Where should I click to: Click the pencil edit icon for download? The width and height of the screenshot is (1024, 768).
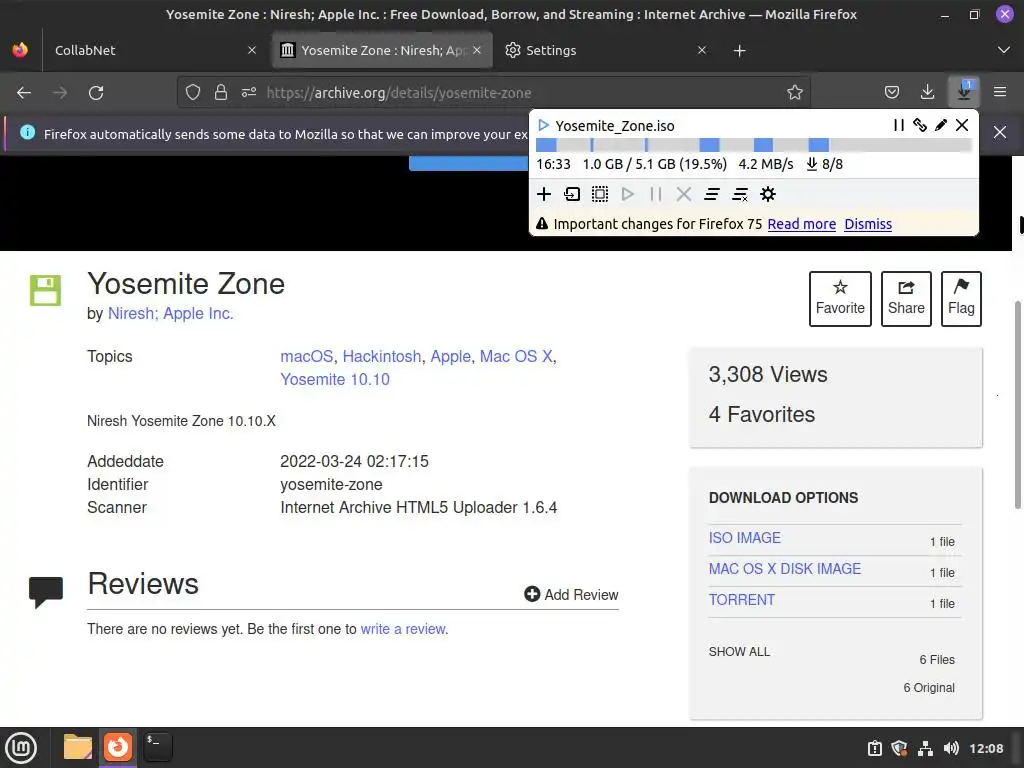[x=941, y=125]
